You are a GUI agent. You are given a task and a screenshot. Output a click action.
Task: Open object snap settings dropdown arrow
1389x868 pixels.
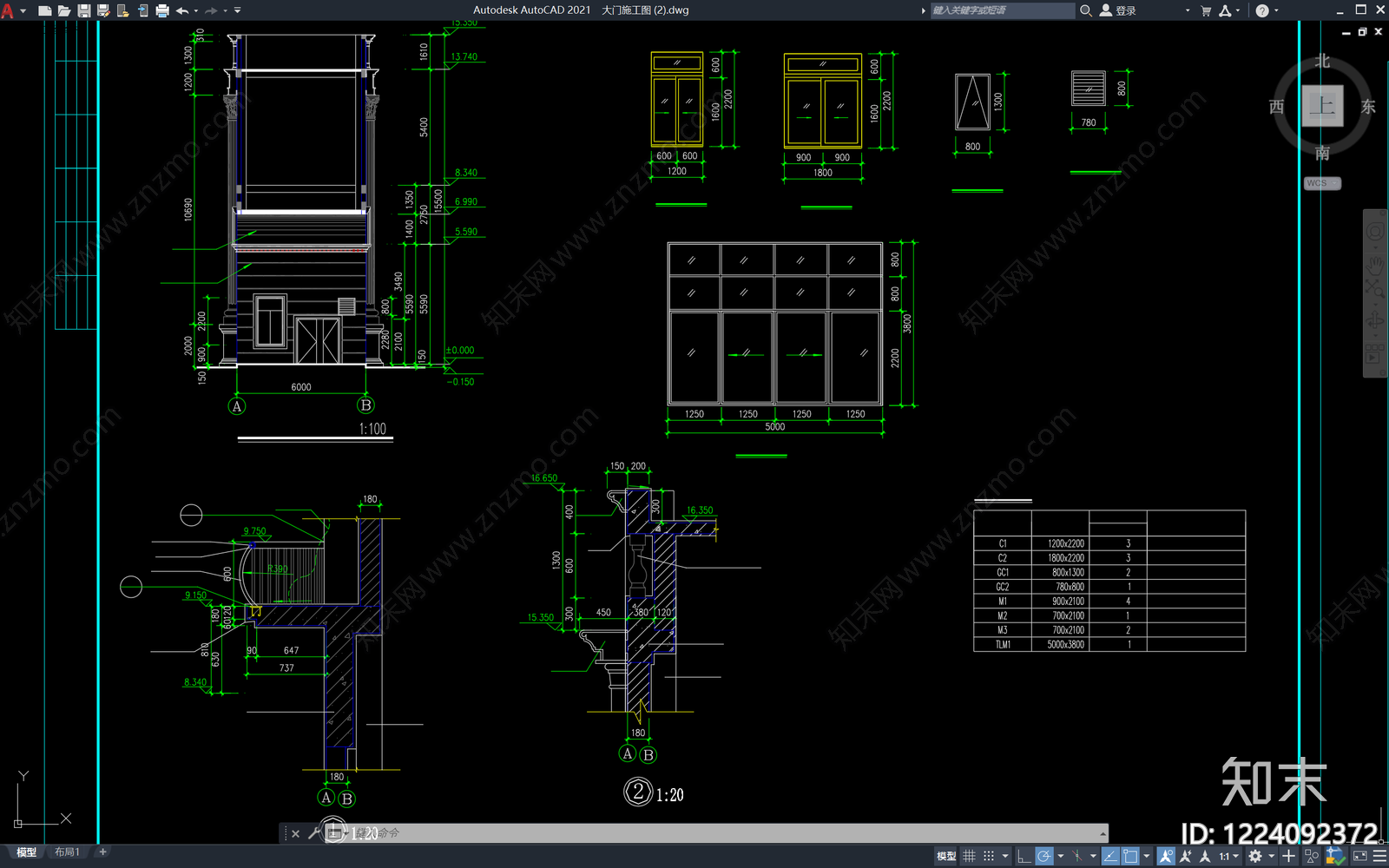pyautogui.click(x=1147, y=856)
